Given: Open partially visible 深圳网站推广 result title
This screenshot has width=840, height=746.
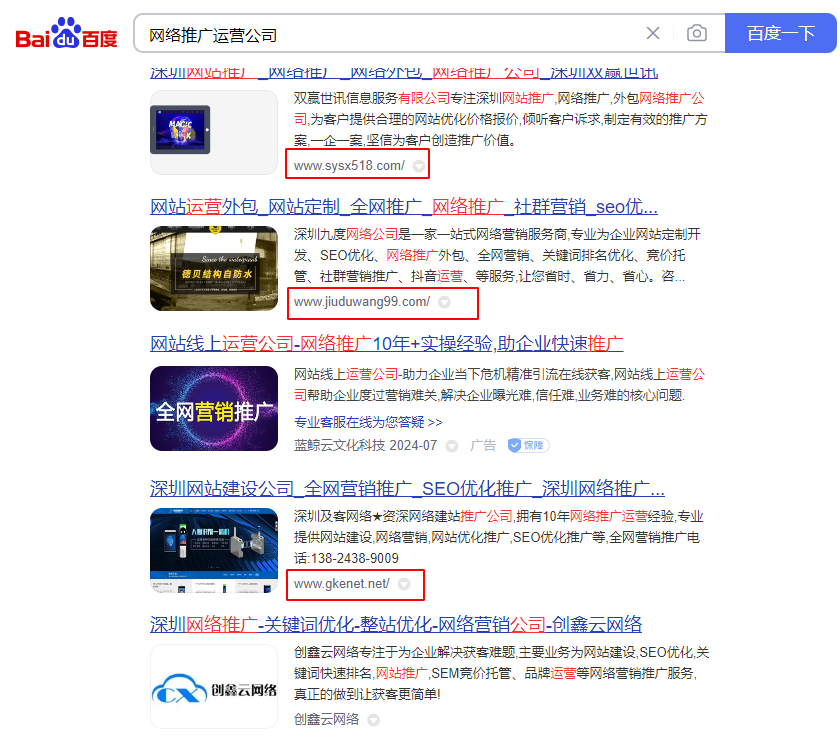Looking at the screenshot, I should [x=404, y=72].
